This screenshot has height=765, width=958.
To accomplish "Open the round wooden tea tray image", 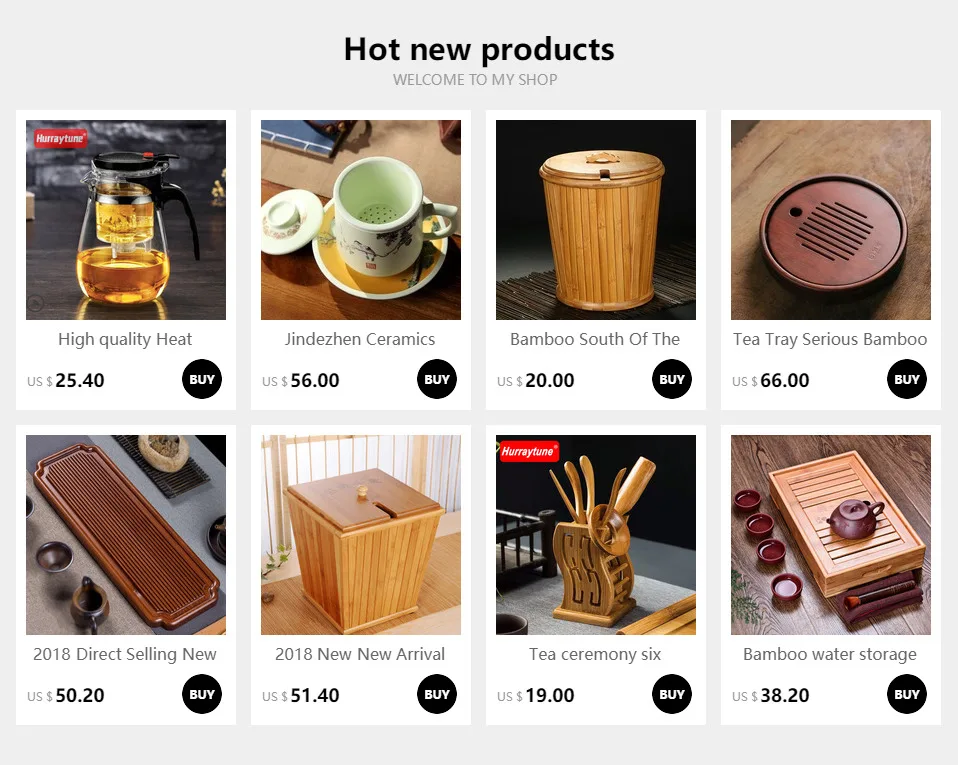I will tap(831, 220).
